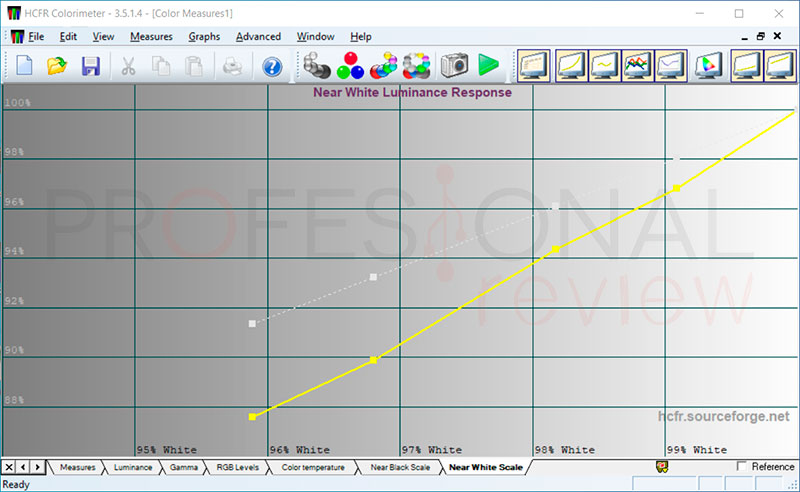This screenshot has height=492, width=800.
Task: Open the Advanced menu
Action: coord(258,37)
